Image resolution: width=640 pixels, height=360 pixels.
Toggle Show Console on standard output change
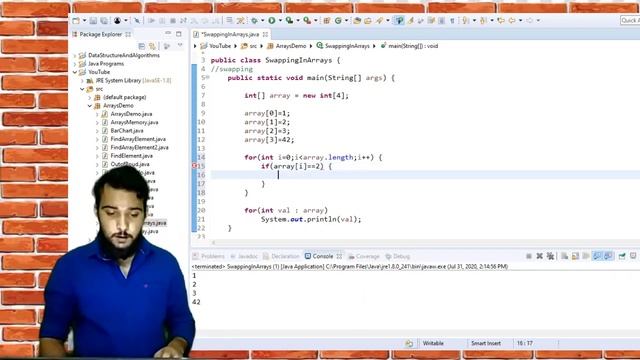(x=597, y=256)
